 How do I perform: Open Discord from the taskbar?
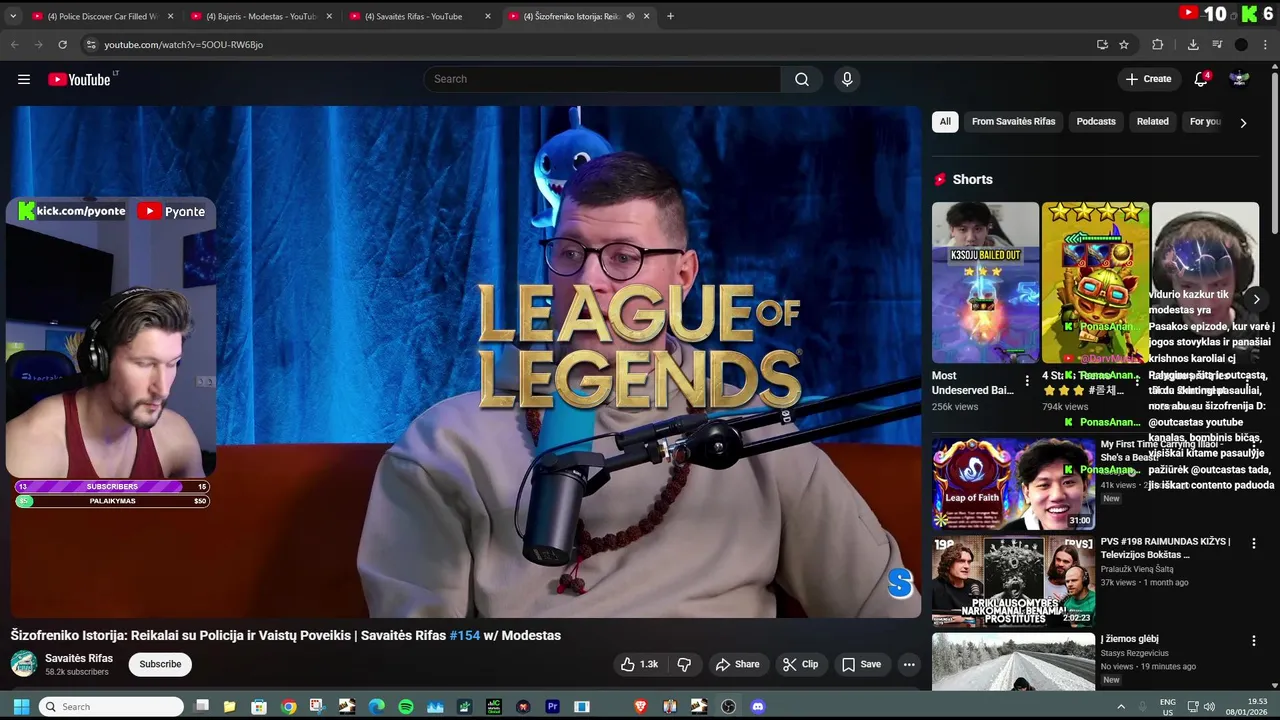pyautogui.click(x=758, y=706)
